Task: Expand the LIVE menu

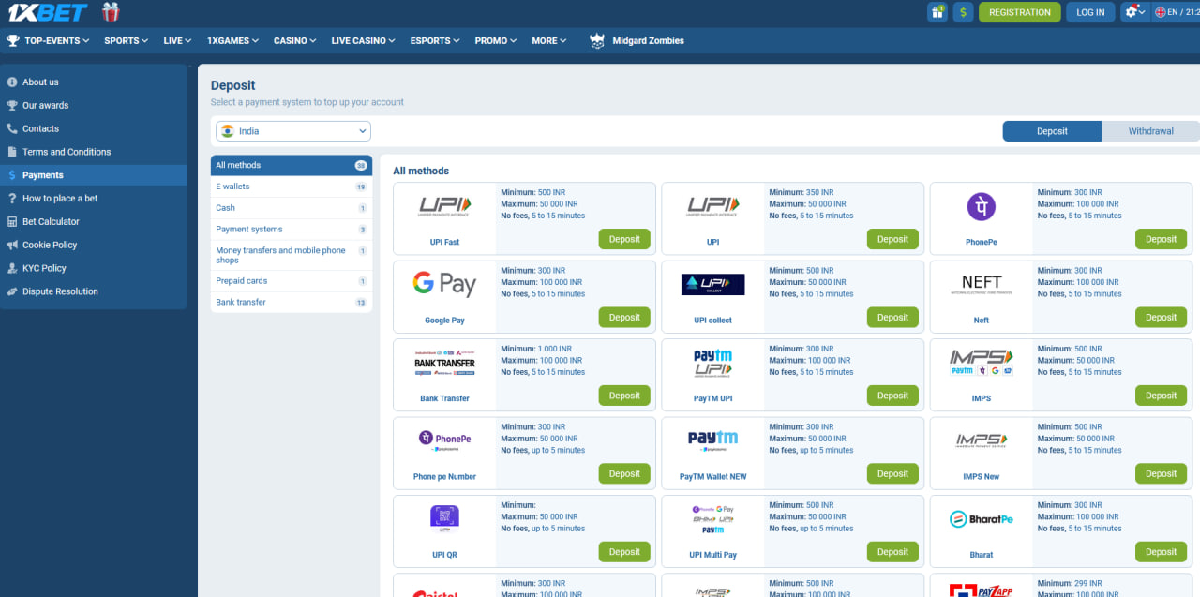Action: point(177,41)
